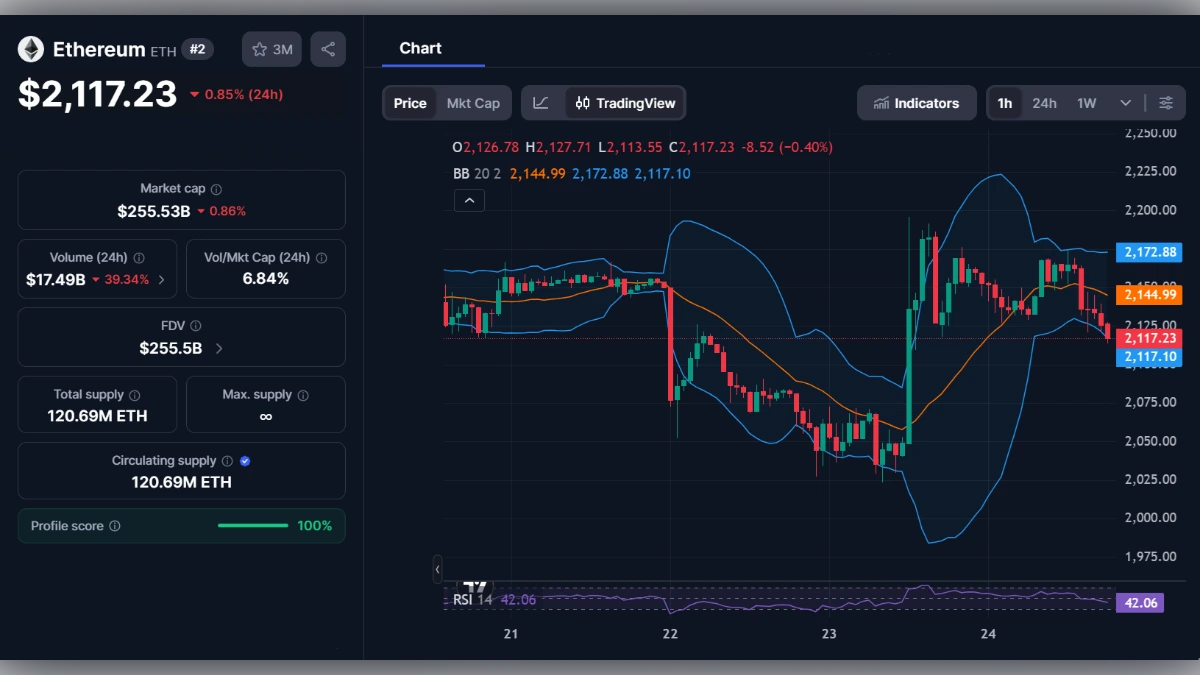Open the Chart tab

(x=420, y=48)
